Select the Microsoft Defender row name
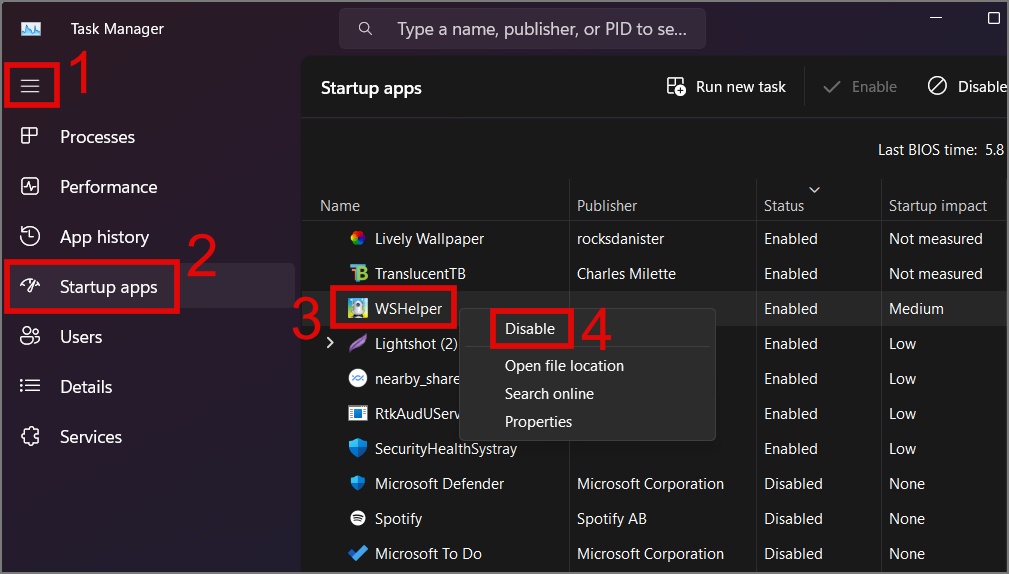Image resolution: width=1009 pixels, height=574 pixels. (x=440, y=483)
